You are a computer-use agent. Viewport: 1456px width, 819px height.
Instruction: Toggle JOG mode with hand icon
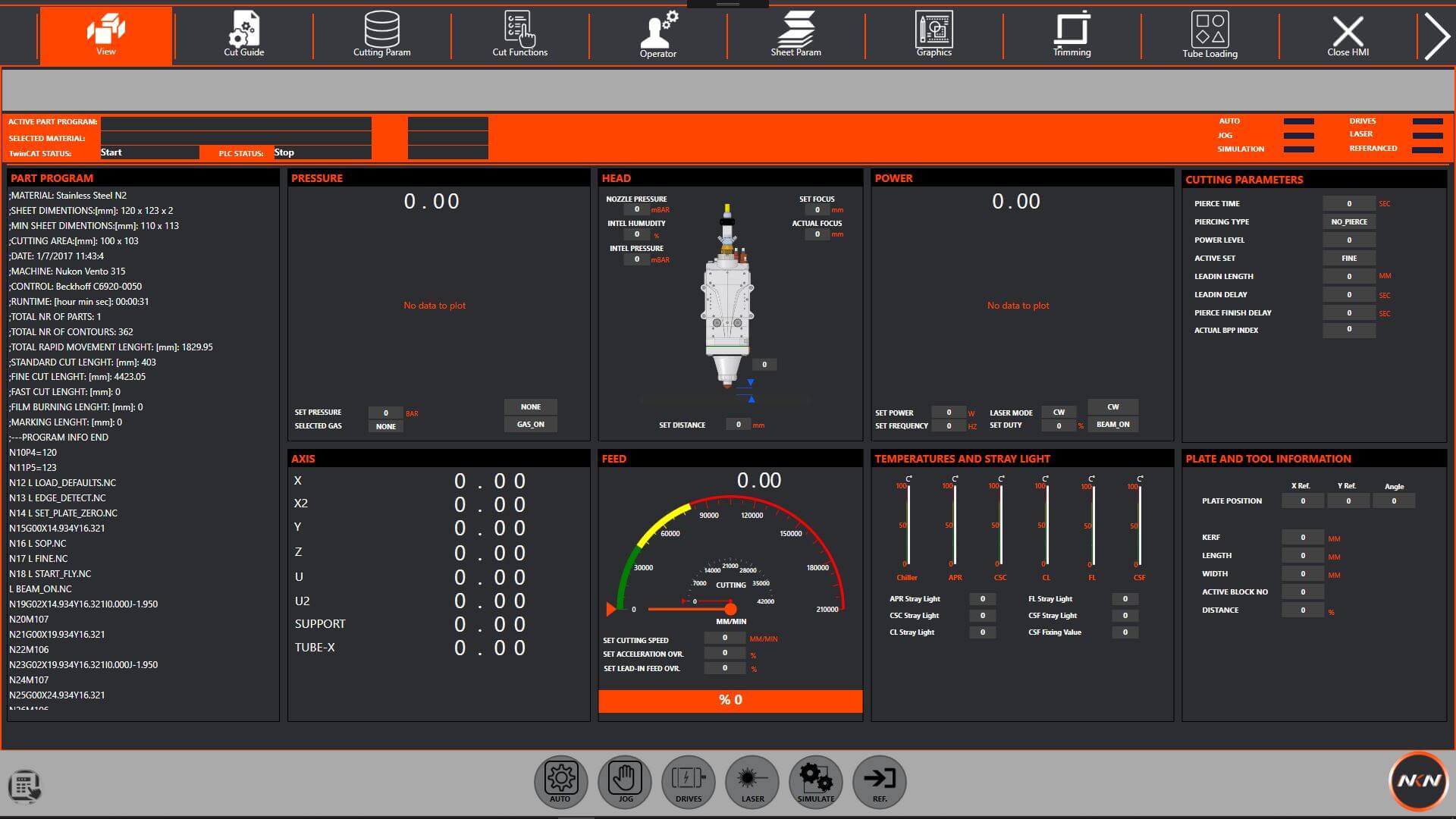pos(625,781)
